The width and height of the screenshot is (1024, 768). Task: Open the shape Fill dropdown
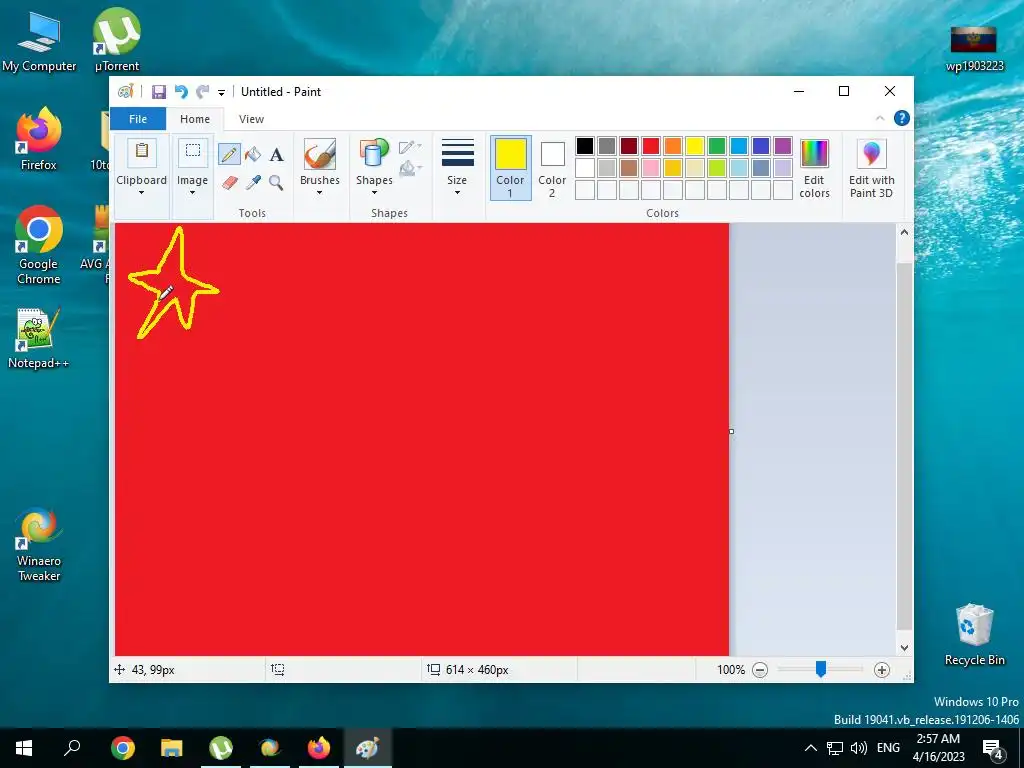click(x=410, y=168)
